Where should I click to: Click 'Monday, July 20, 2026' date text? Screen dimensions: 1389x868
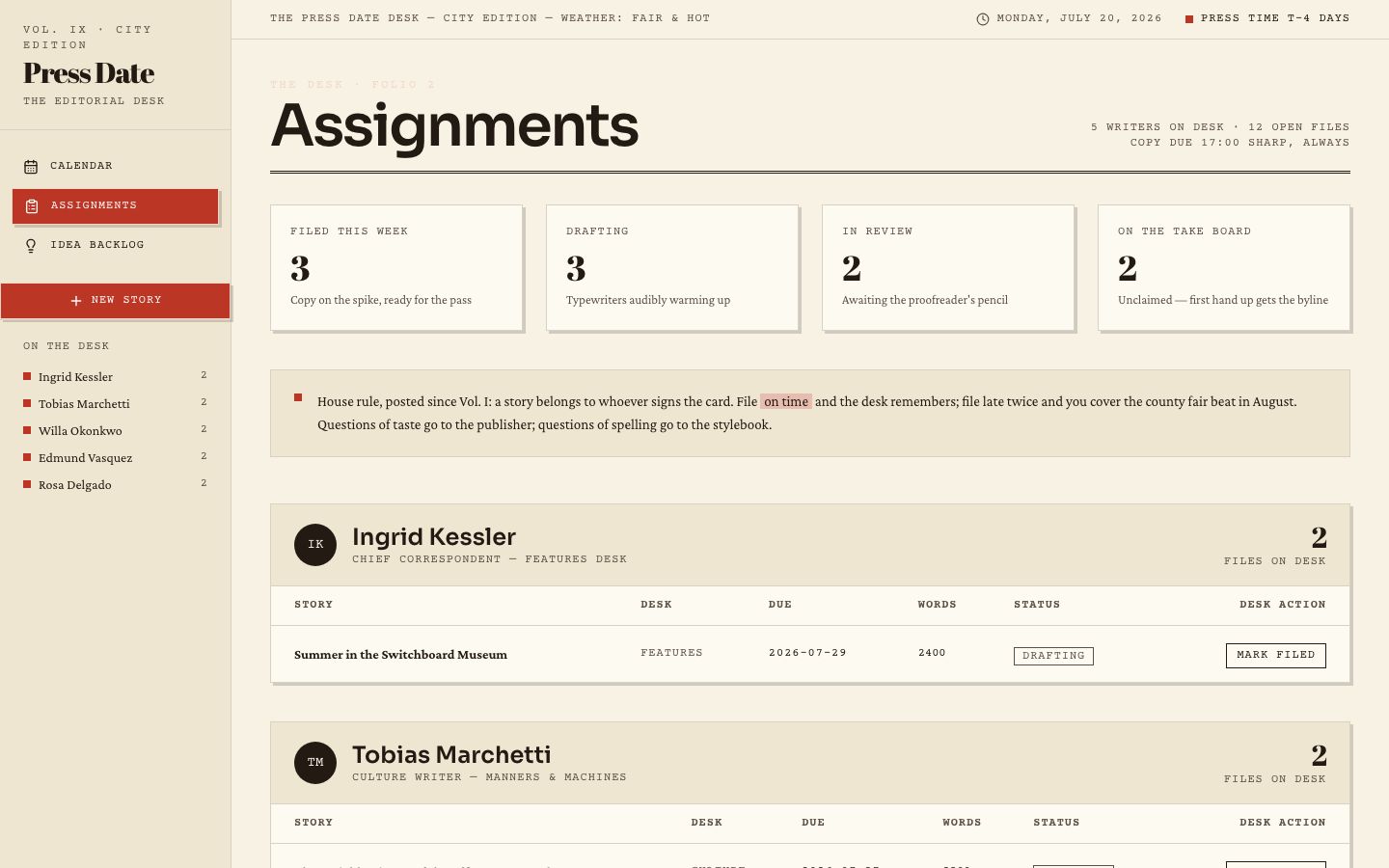(x=1079, y=18)
